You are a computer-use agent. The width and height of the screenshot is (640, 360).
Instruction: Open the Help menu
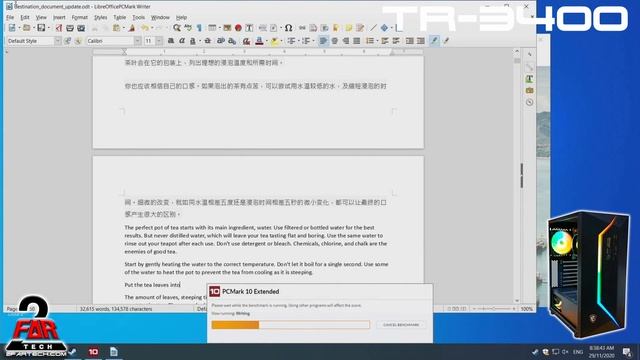pyautogui.click(x=181, y=18)
